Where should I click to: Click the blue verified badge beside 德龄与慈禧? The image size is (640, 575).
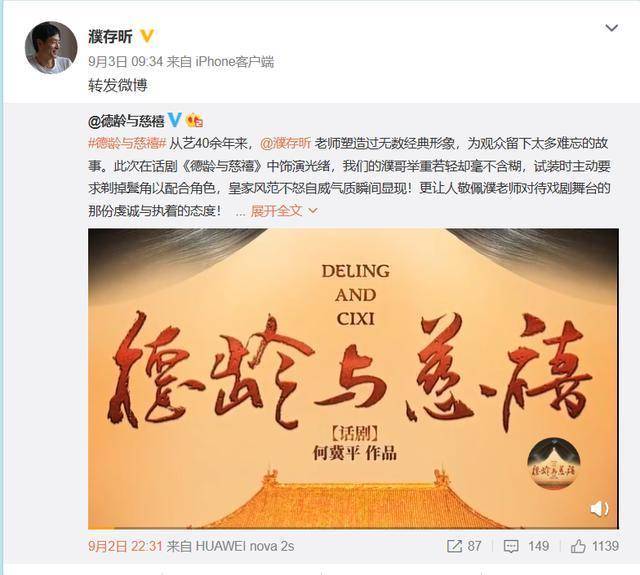click(174, 120)
